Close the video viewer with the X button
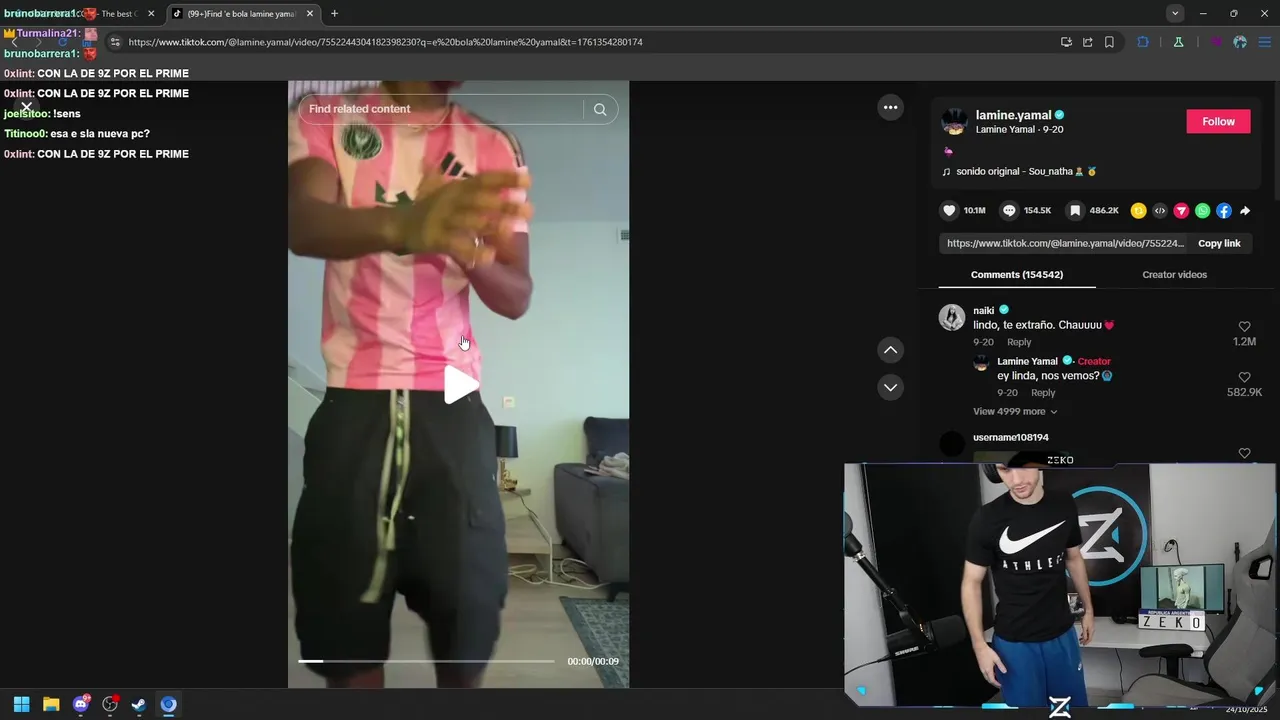Screen dimensions: 1280x720 (27, 107)
